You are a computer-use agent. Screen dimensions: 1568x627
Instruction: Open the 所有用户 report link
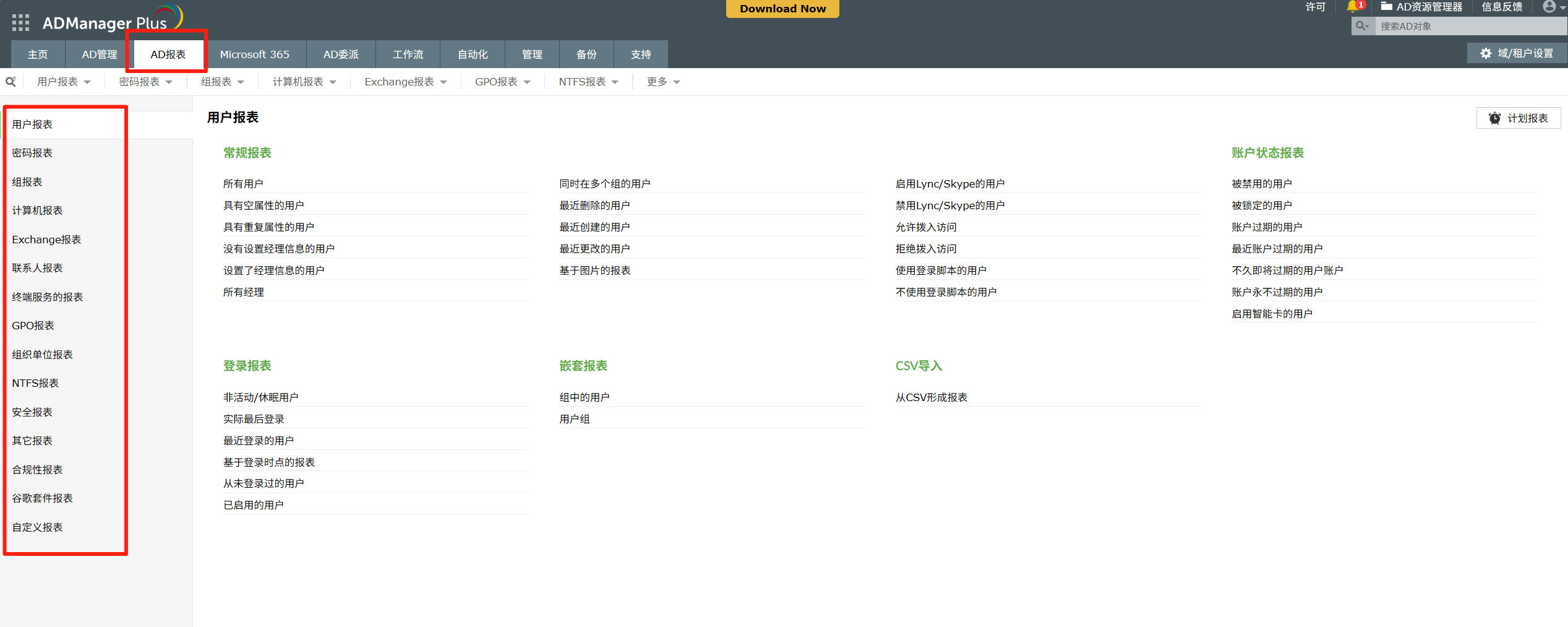click(243, 184)
